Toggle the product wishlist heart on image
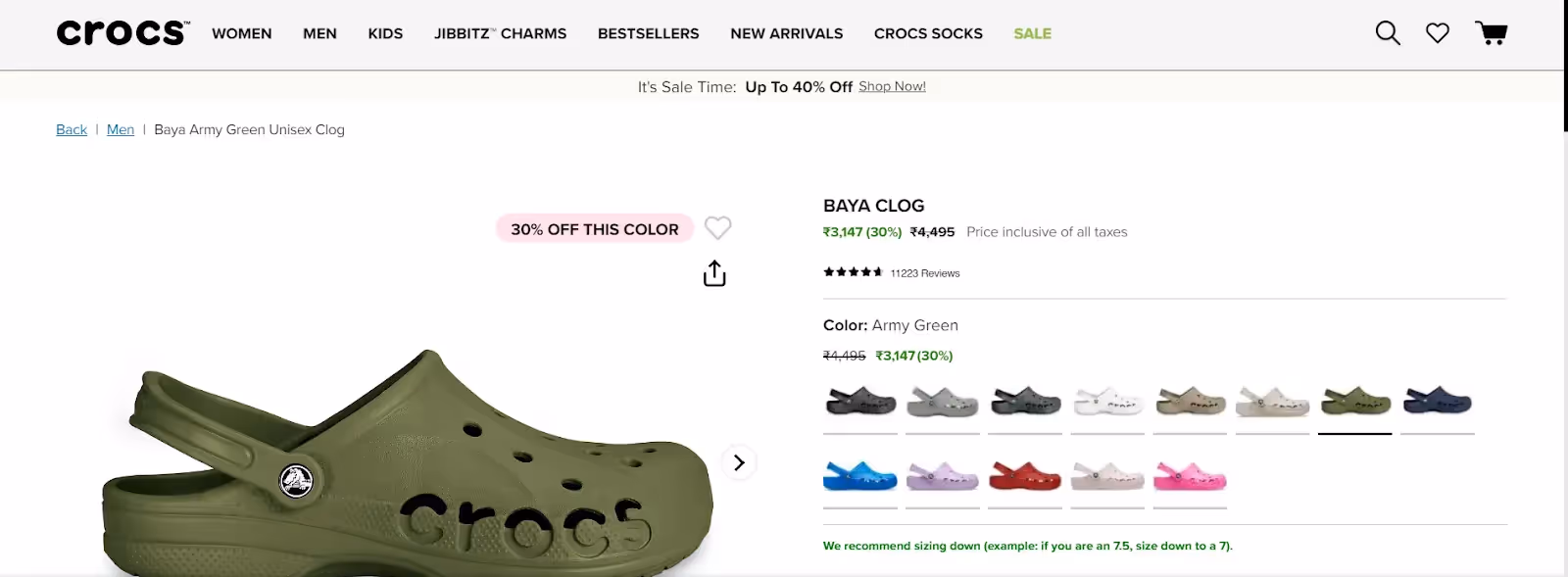1568x577 pixels. coord(718,227)
